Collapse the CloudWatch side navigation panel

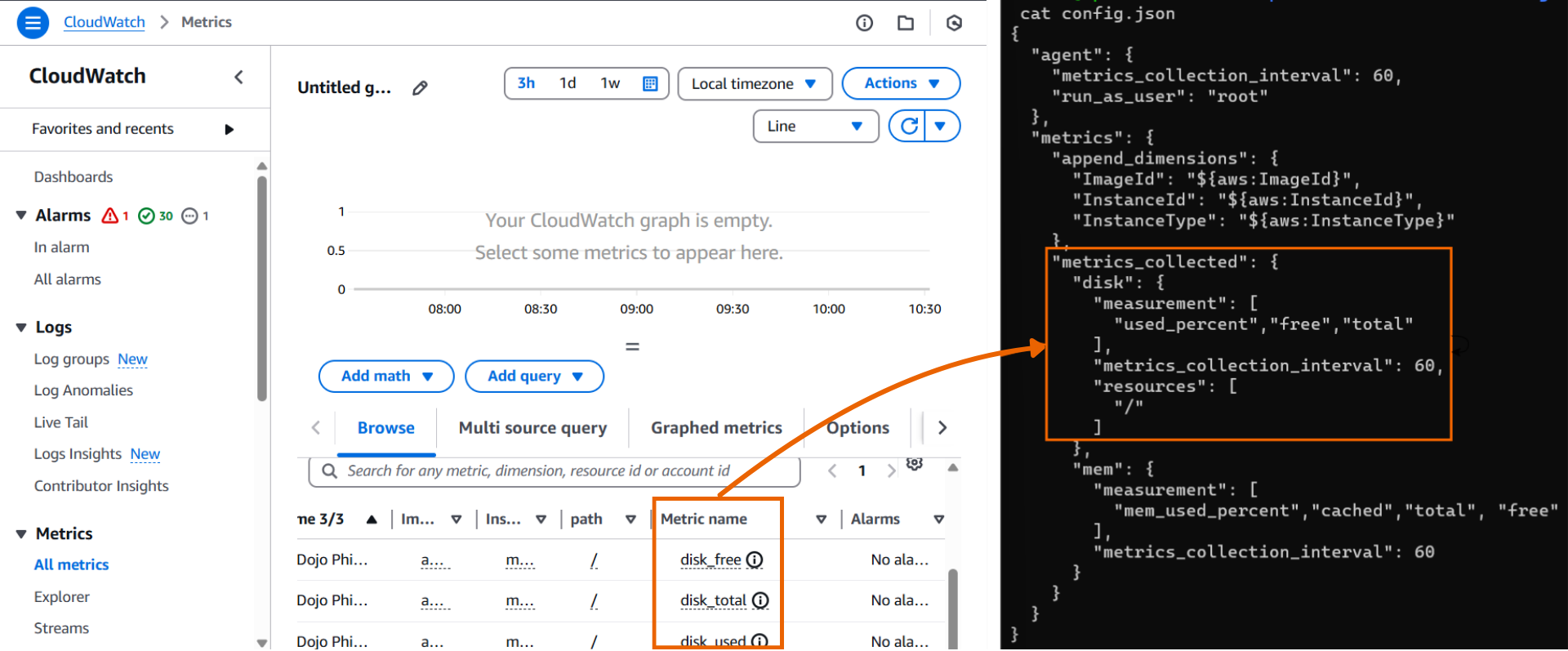pyautogui.click(x=238, y=77)
